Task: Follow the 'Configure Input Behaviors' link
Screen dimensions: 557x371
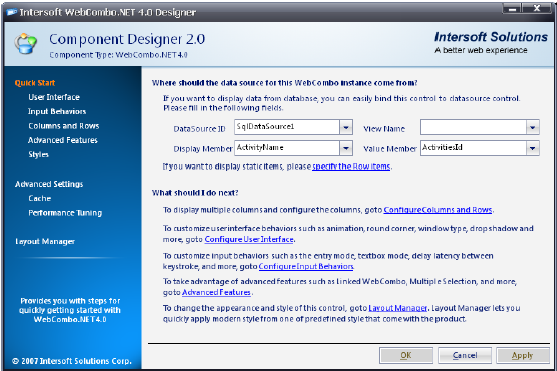Action: pos(306,266)
